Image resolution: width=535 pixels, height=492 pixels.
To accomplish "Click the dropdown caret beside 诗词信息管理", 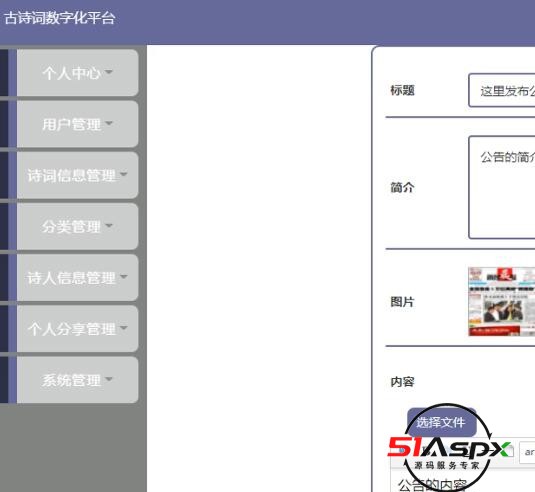I will [124, 174].
